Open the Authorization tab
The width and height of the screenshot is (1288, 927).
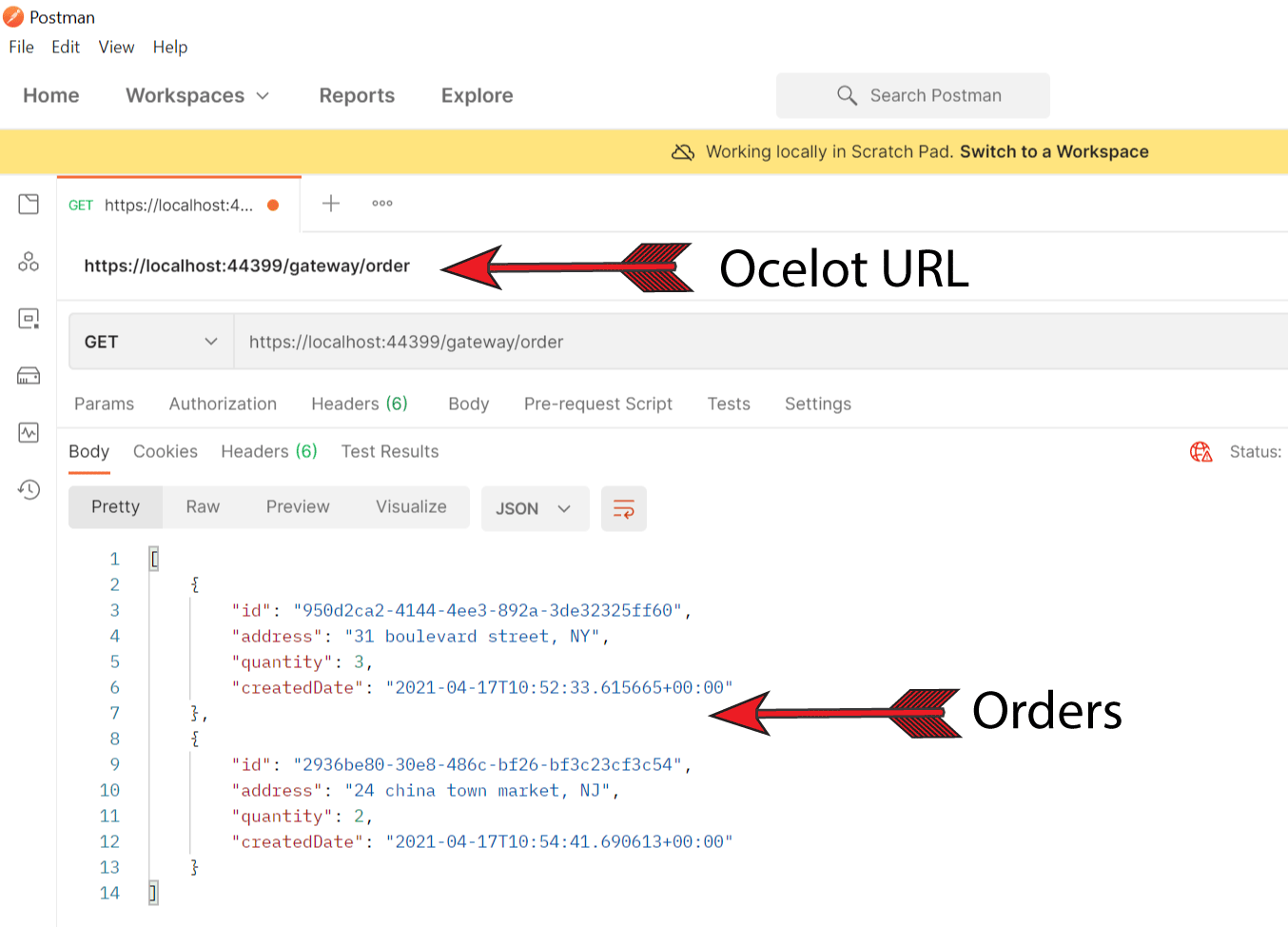pos(223,404)
